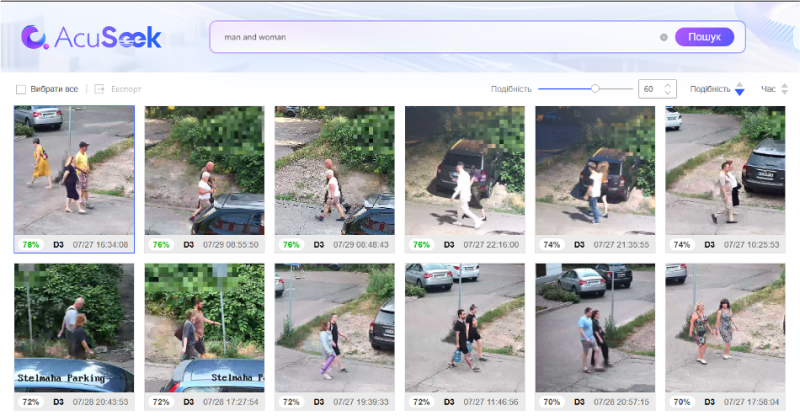Click the Експорт export label
Image resolution: width=800 pixels, height=416 pixels.
click(x=126, y=89)
